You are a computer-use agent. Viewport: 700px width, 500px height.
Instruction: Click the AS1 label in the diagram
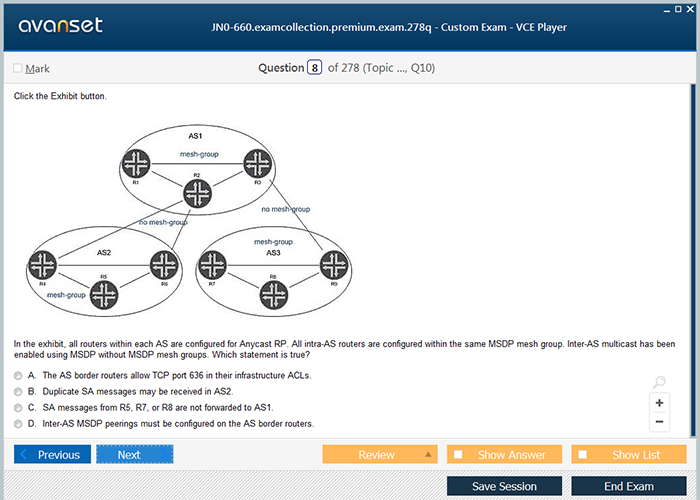(x=195, y=136)
